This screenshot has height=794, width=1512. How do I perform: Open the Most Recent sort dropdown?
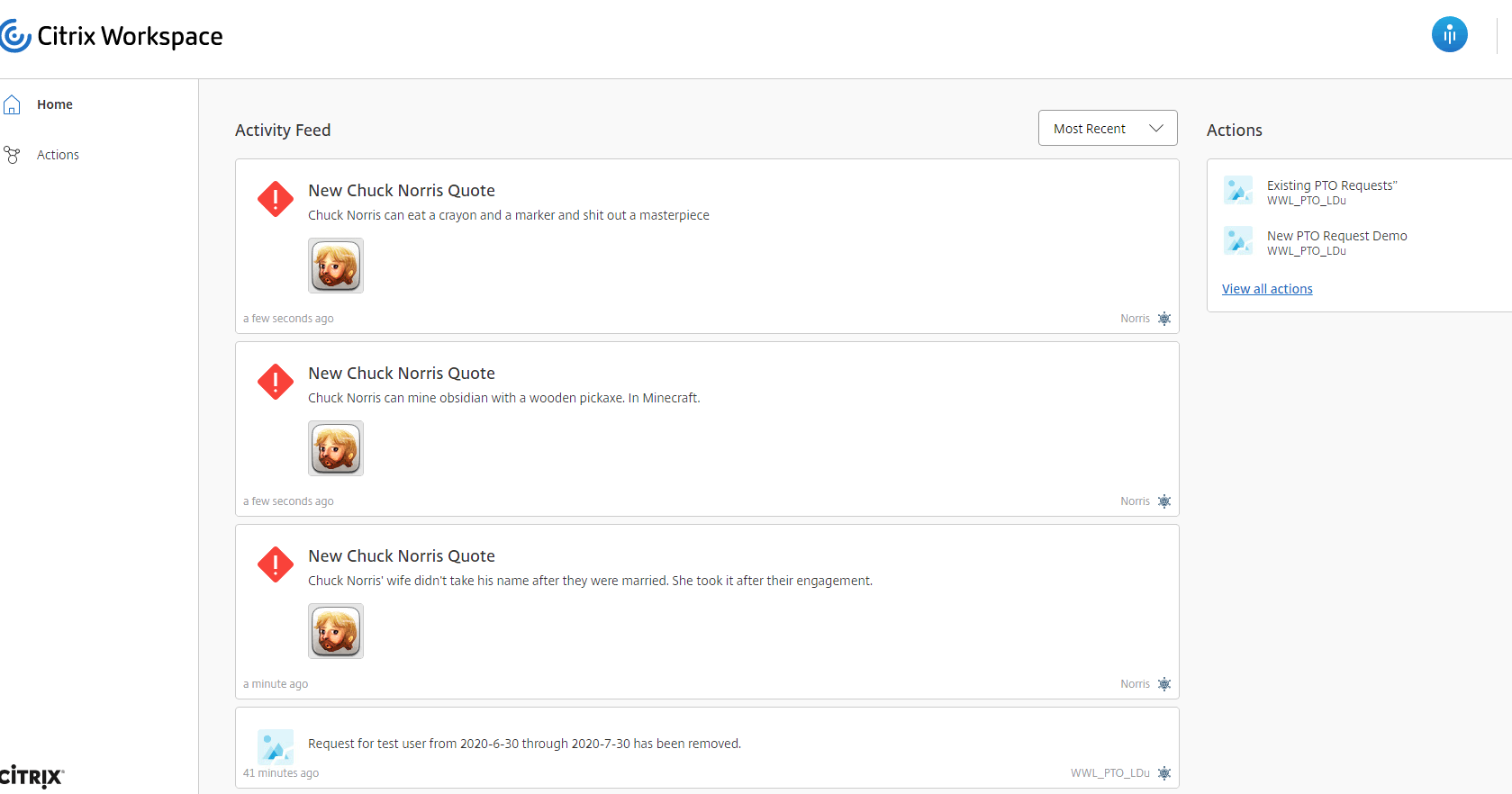[1108, 128]
